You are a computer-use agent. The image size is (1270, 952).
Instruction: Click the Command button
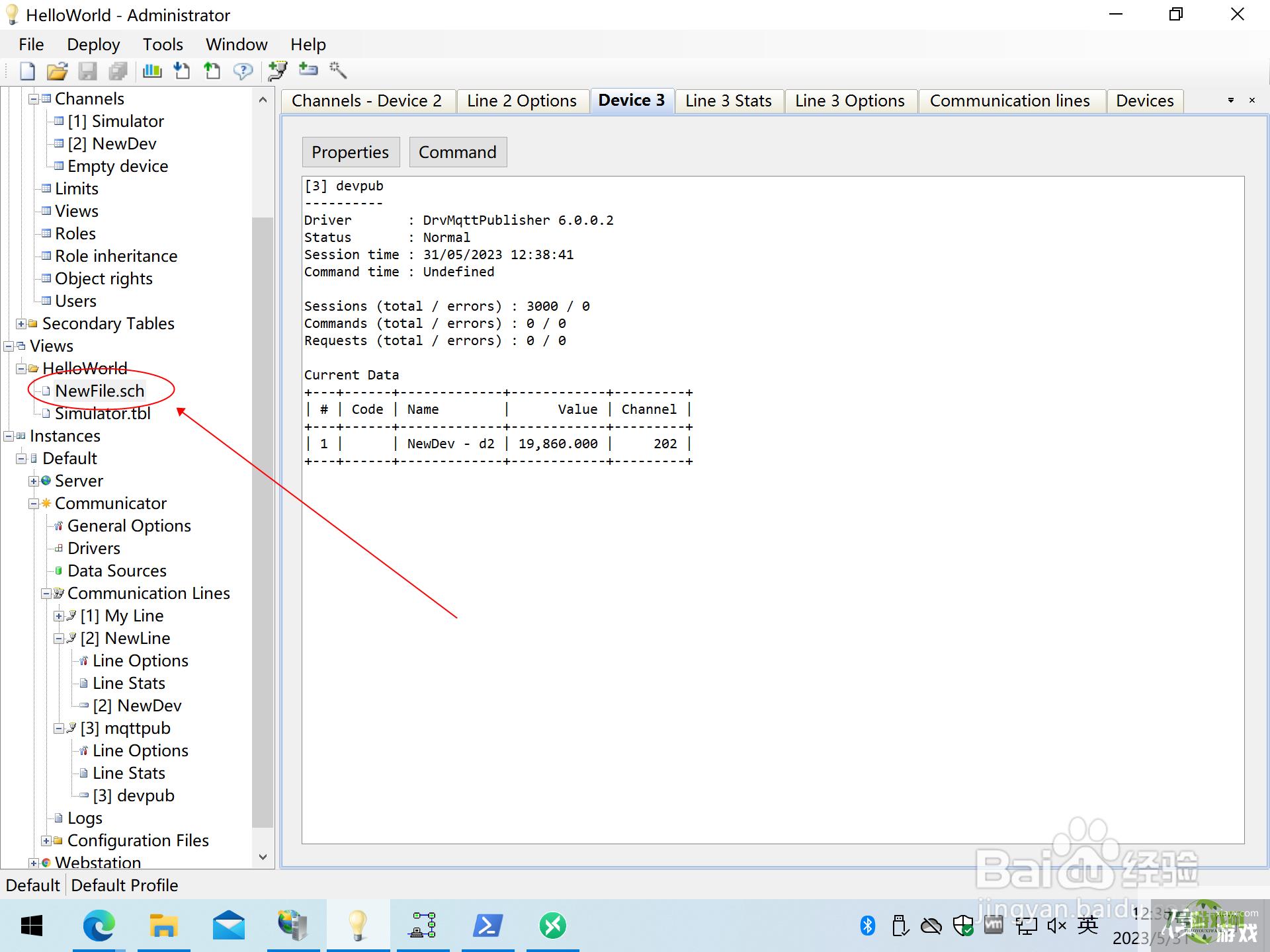[x=457, y=152]
